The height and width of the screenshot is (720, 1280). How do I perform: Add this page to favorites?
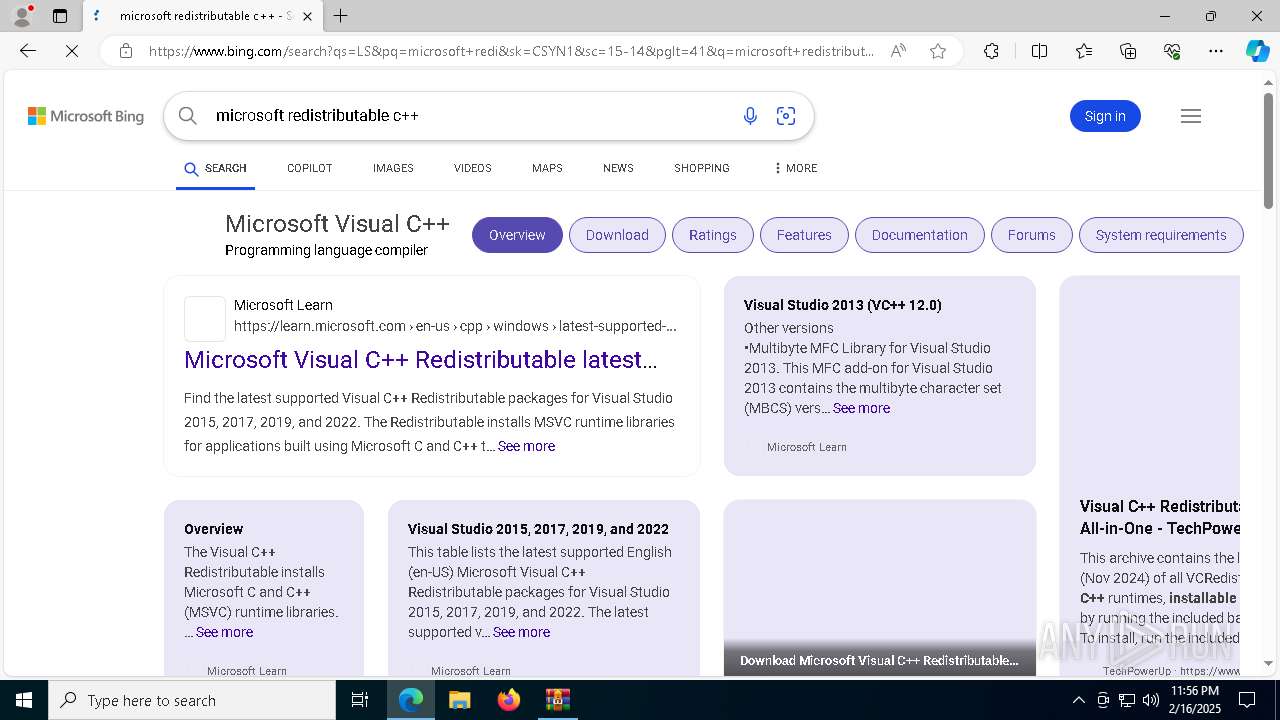(938, 51)
